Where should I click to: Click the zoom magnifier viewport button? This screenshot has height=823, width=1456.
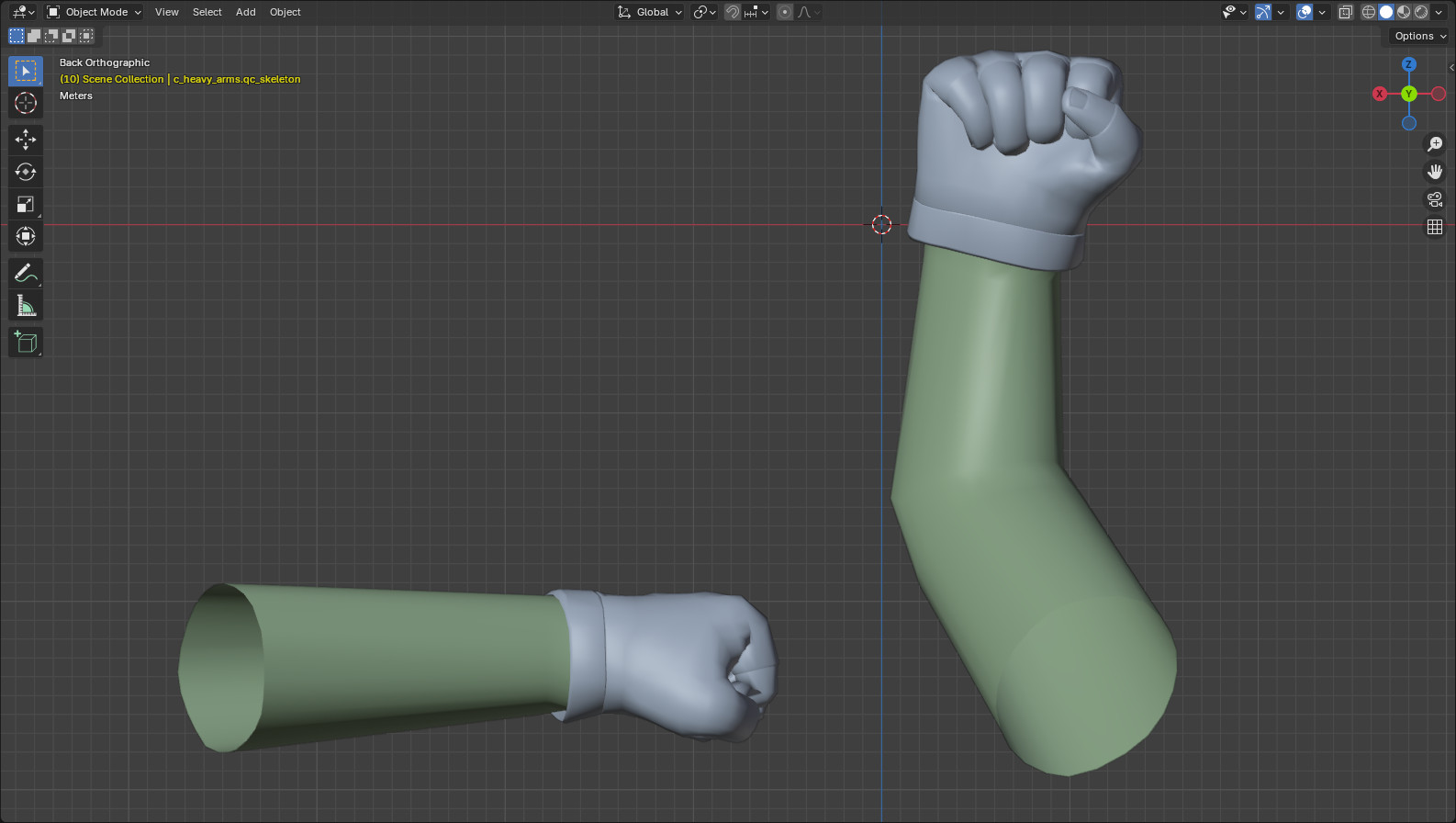coord(1435,144)
